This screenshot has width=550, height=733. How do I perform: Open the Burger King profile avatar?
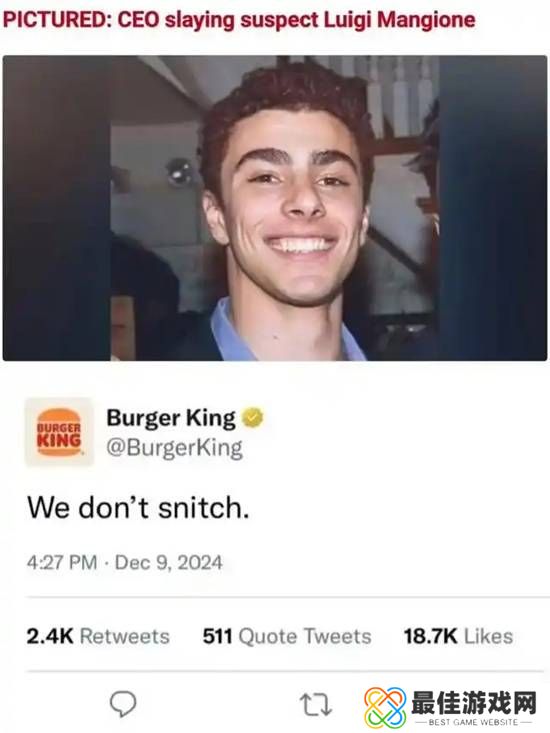[59, 432]
